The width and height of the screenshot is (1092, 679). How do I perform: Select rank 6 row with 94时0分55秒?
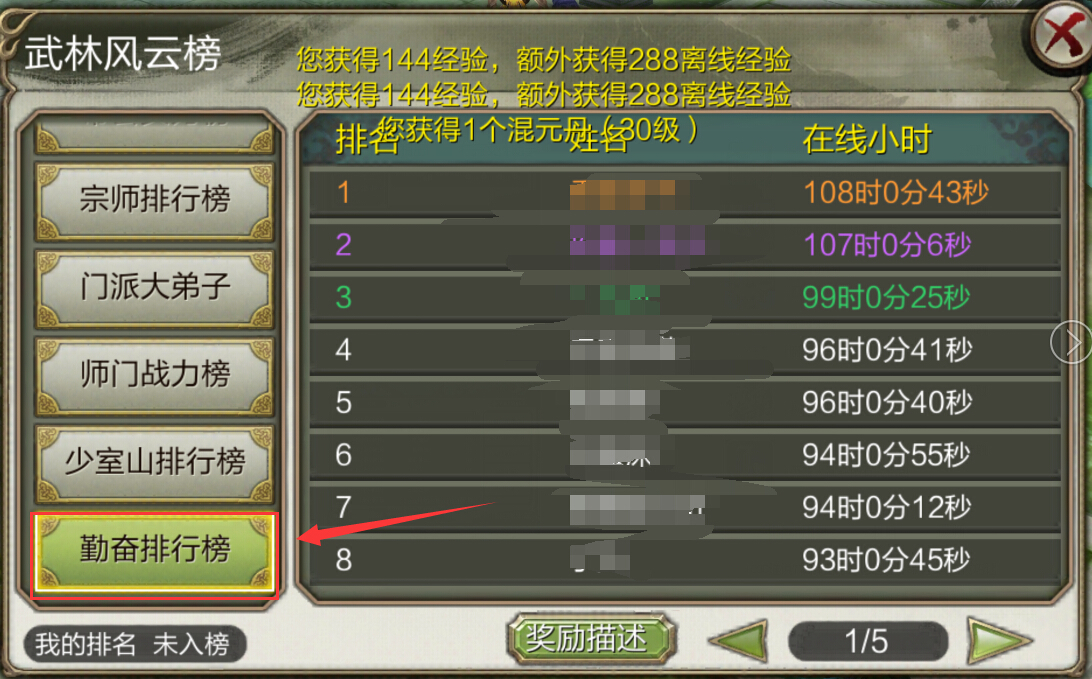click(685, 455)
